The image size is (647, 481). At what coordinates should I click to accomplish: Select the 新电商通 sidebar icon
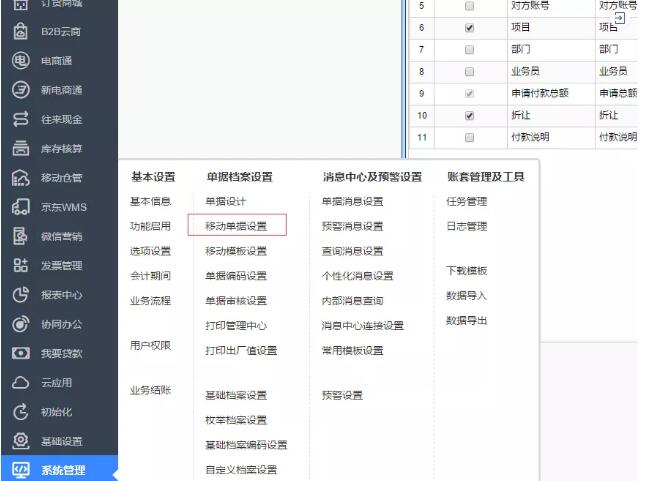pyautogui.click(x=21, y=90)
